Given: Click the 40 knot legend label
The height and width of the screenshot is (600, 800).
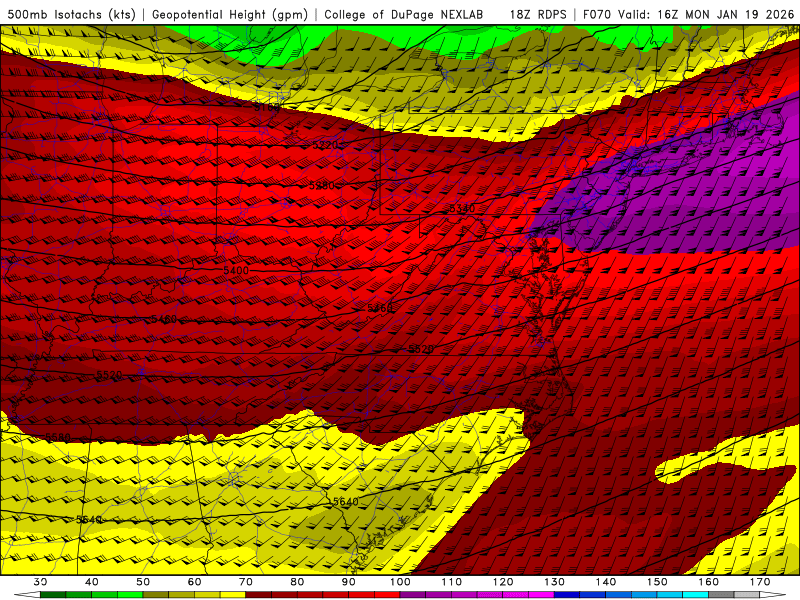Looking at the screenshot, I should click(92, 582).
